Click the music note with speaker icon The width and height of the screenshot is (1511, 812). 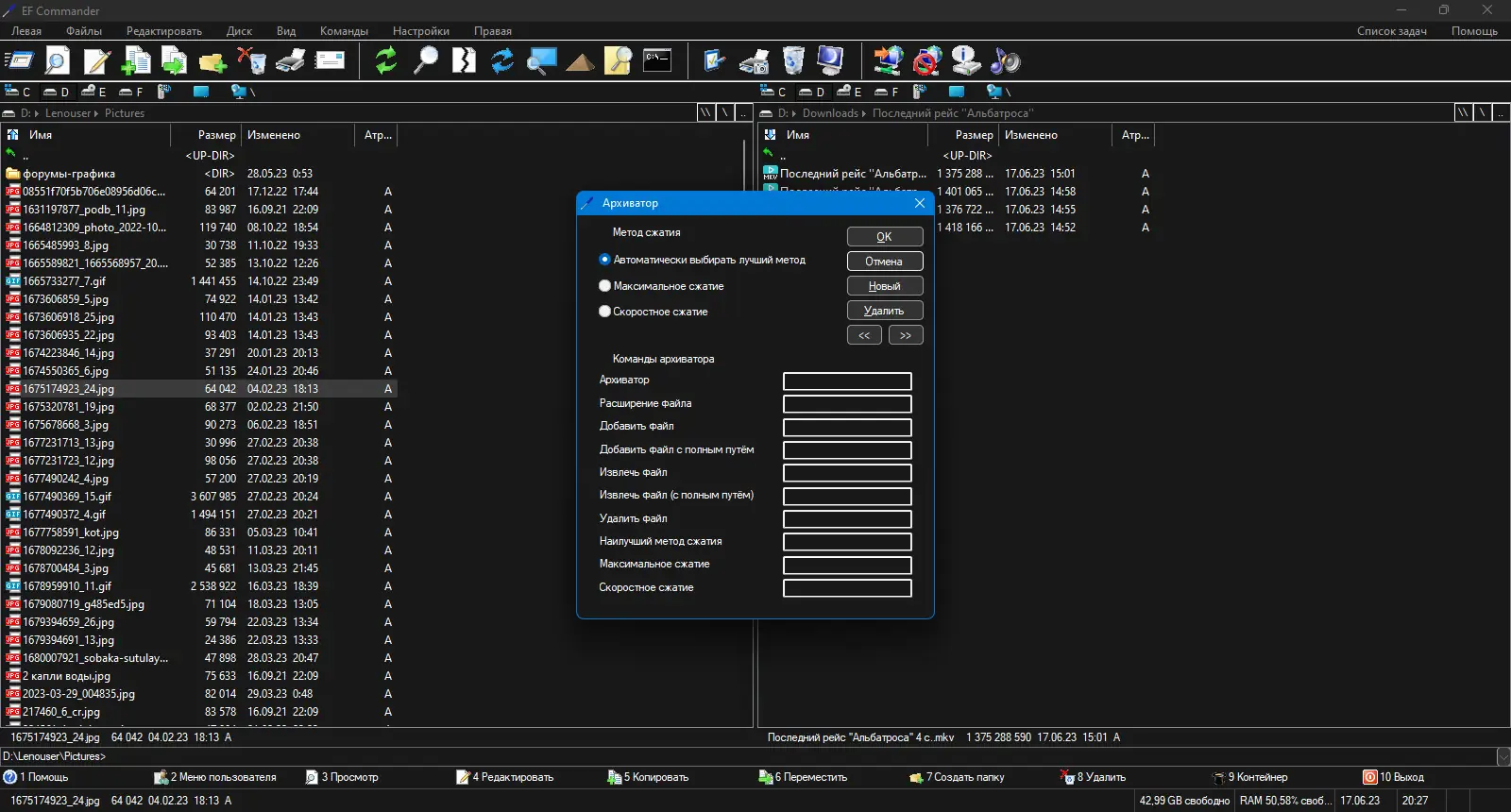coord(1005,61)
